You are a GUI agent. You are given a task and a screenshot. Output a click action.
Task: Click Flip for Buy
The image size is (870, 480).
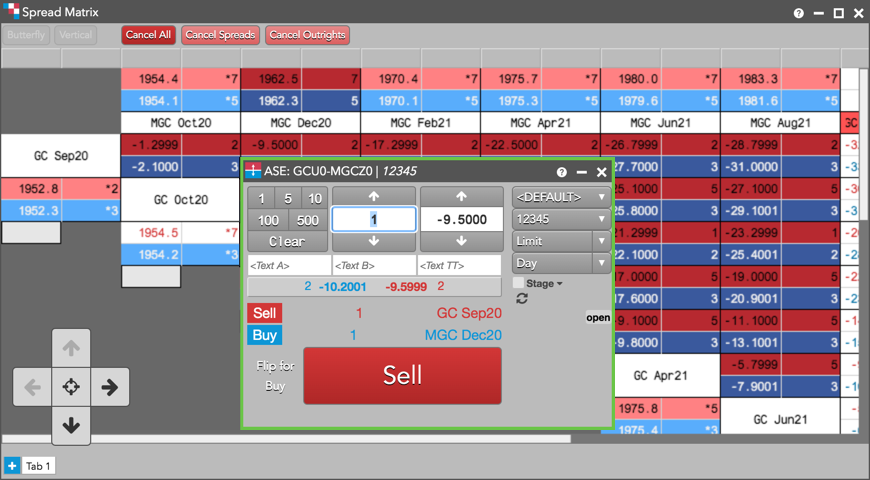pyautogui.click(x=275, y=376)
